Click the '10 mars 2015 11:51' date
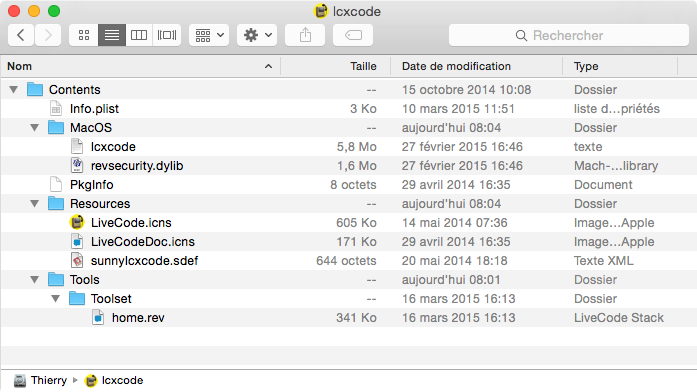The height and width of the screenshot is (392, 697). tap(458, 109)
